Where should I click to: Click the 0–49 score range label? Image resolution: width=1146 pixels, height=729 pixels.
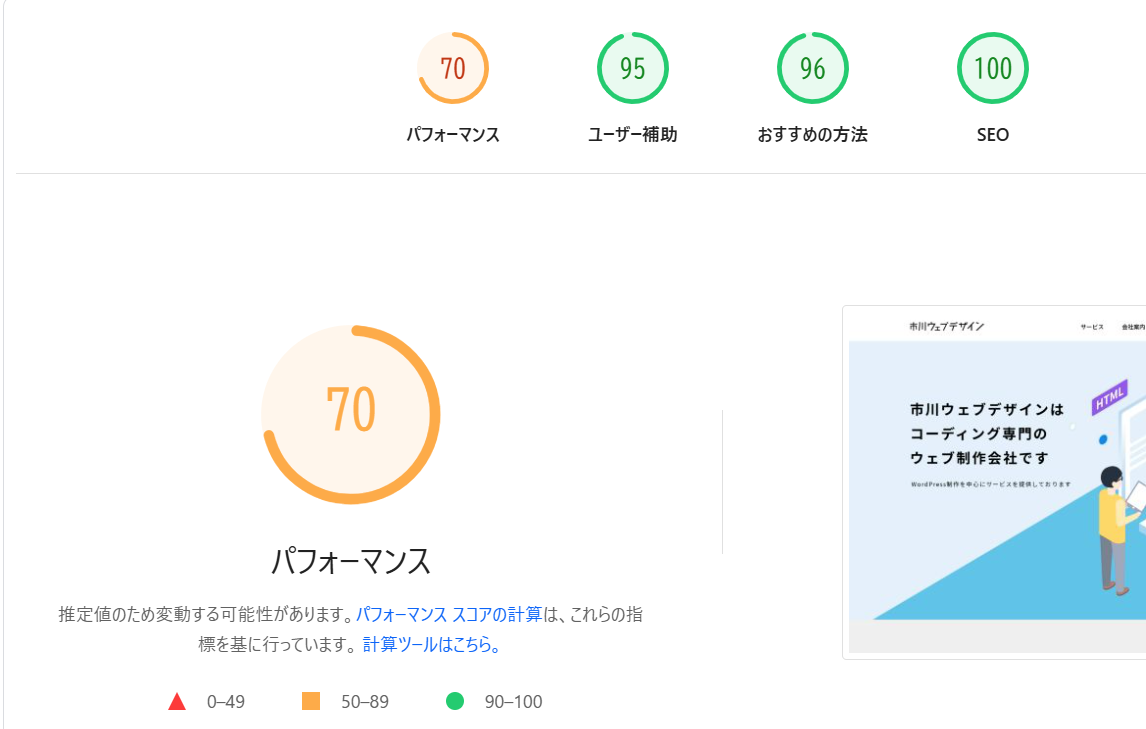click(x=226, y=702)
